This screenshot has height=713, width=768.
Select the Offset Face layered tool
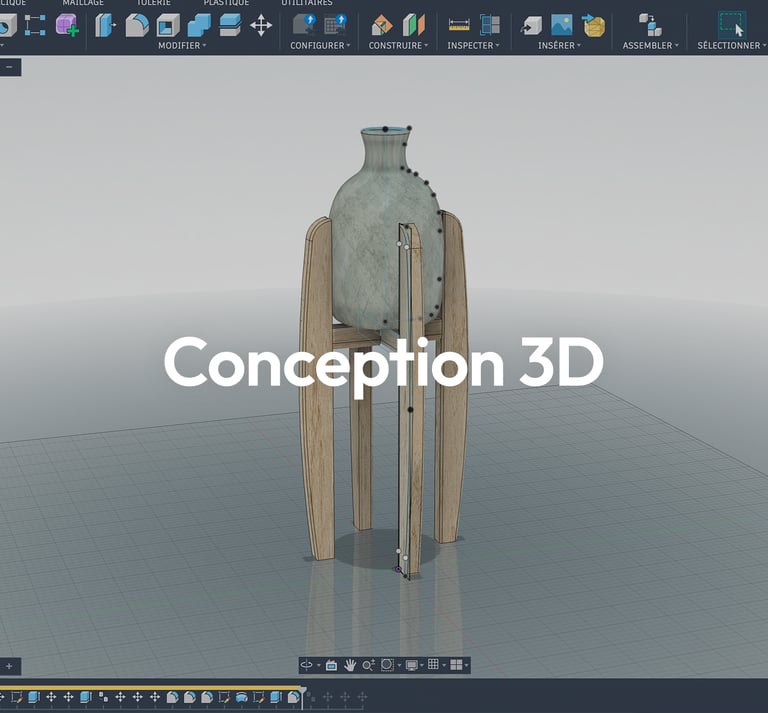tap(230, 25)
